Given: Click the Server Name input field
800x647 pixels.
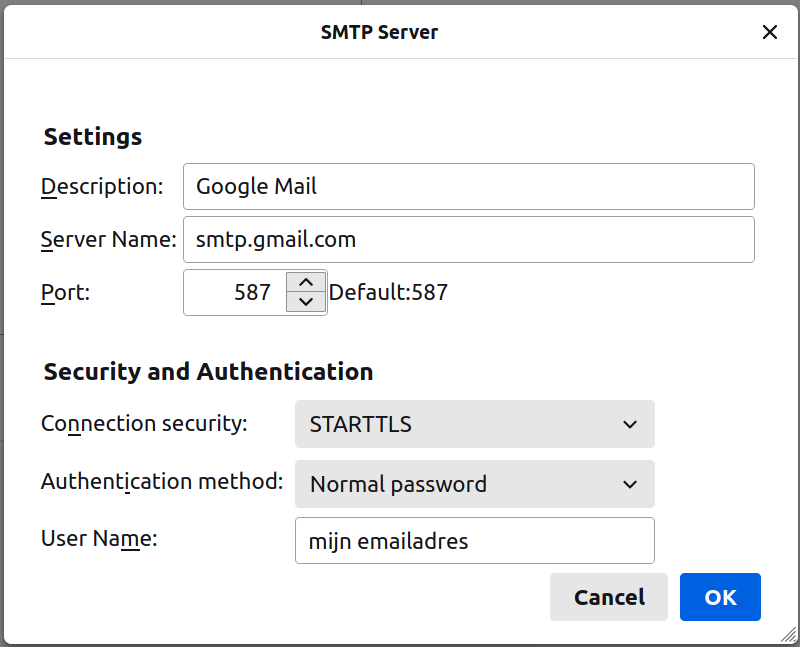Looking at the screenshot, I should (x=468, y=239).
